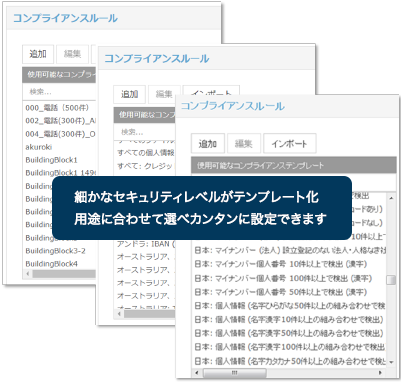Click コンプライアンスルール title of front window
403x384 pixels.
coord(232,106)
